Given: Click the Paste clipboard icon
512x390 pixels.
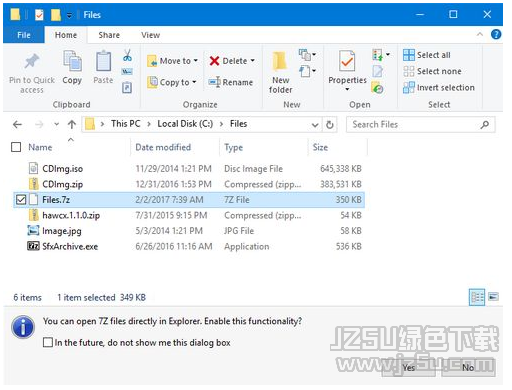Looking at the screenshot, I should [x=103, y=61].
